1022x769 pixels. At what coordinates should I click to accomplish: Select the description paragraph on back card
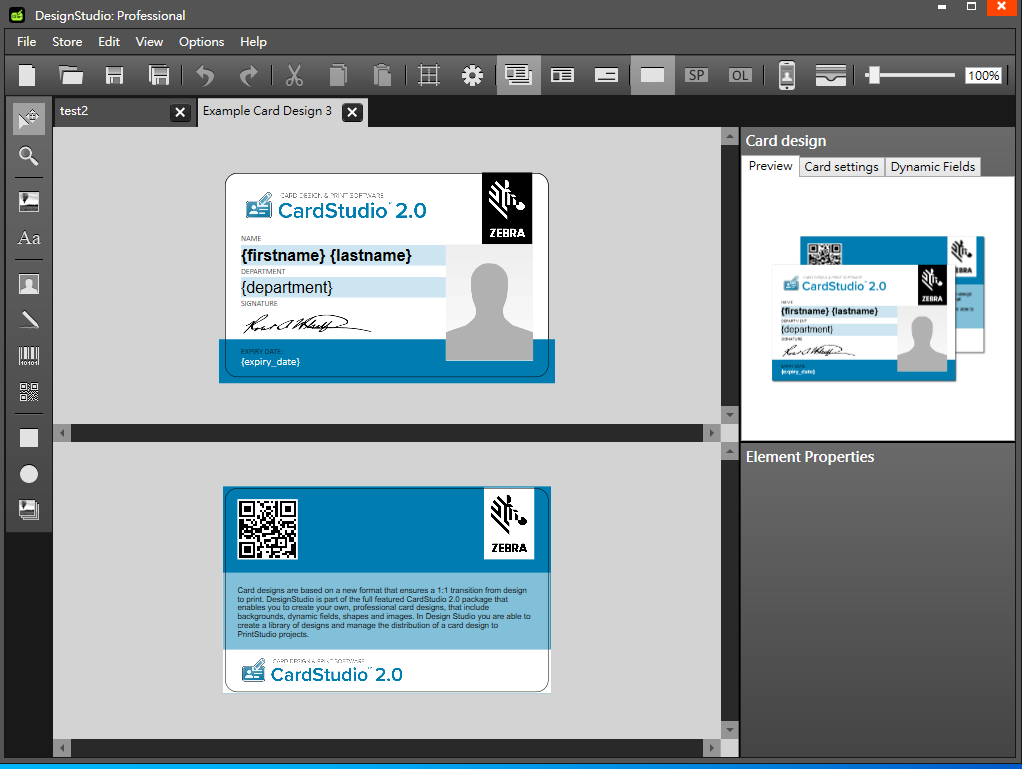[x=384, y=612]
